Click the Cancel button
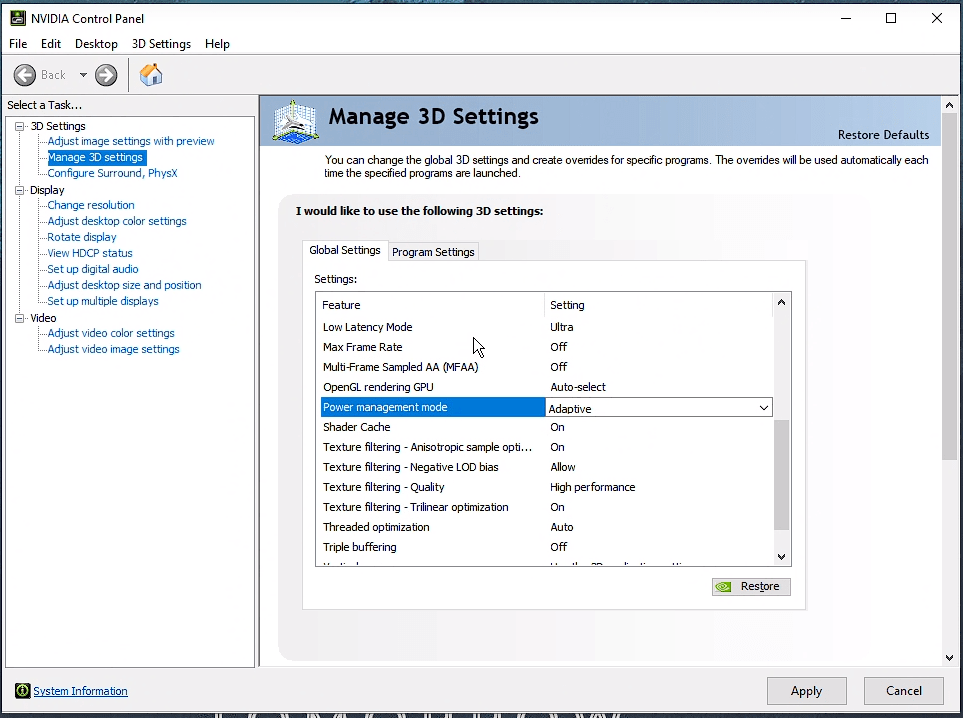The image size is (963, 718). 903,691
